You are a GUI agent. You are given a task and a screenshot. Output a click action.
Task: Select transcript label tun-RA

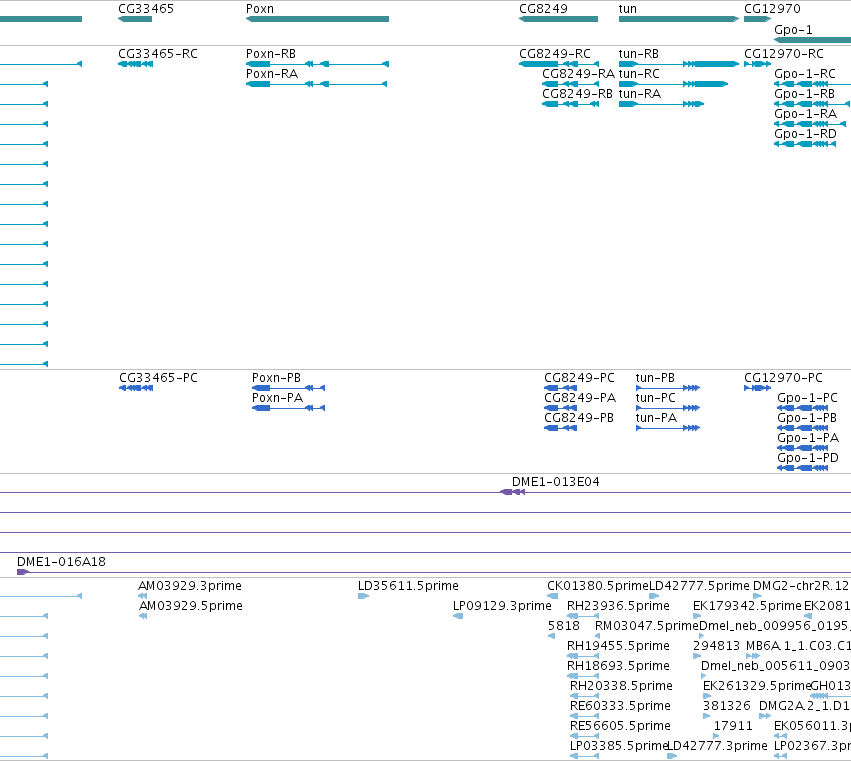pos(640,94)
